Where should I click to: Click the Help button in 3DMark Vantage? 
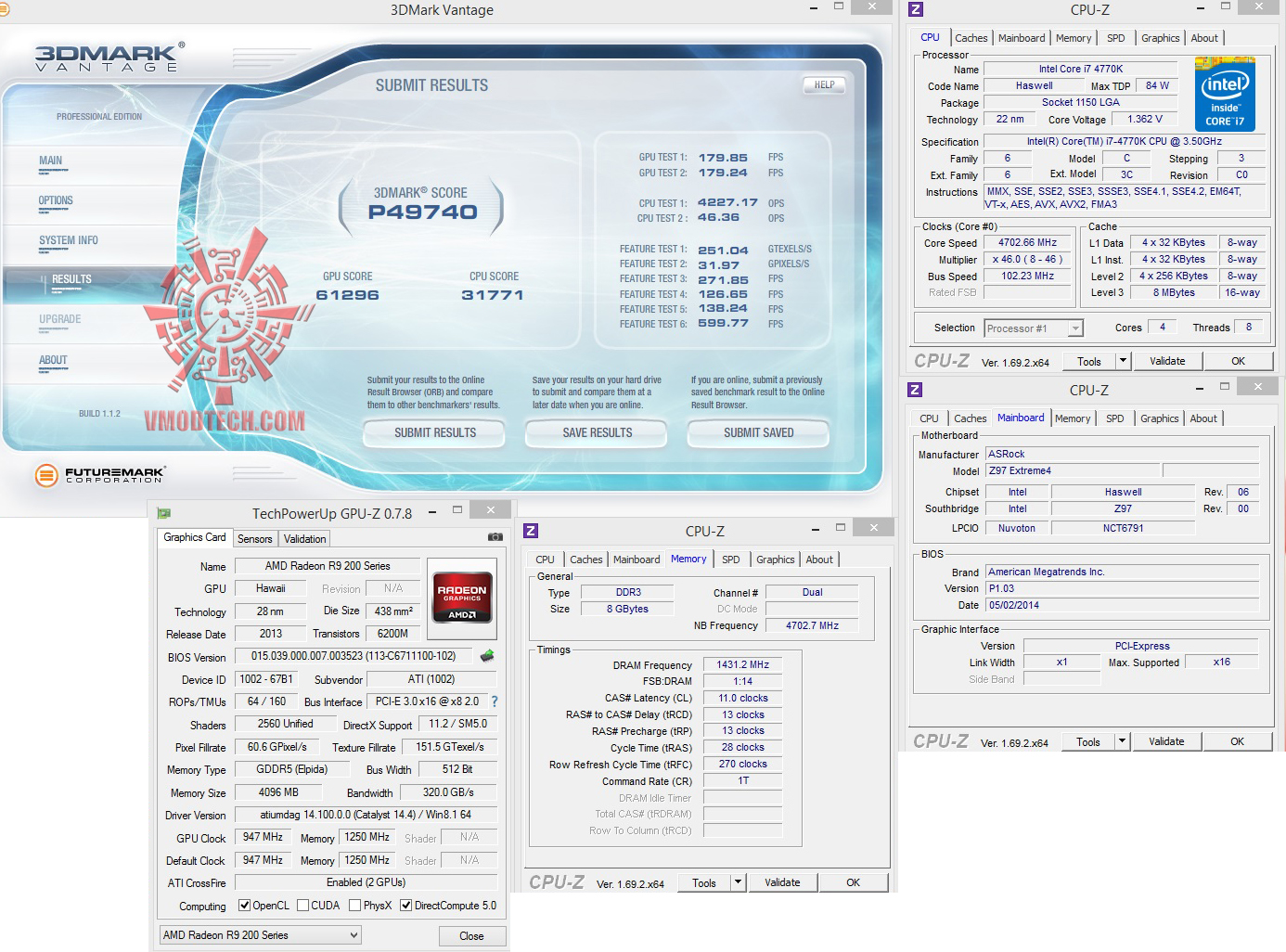tap(825, 84)
